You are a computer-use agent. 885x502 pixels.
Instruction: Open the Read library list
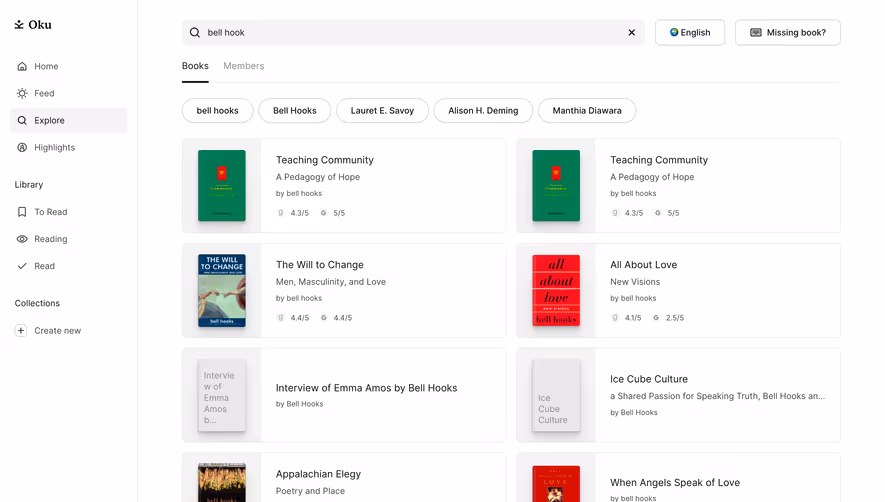(68, 266)
